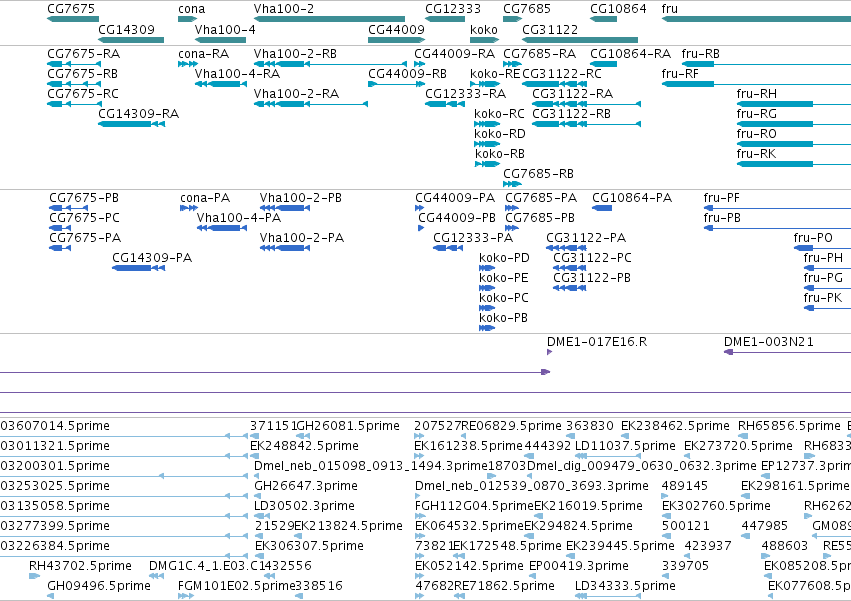
Task: Click protein CG31122-PA
Action: point(586,238)
